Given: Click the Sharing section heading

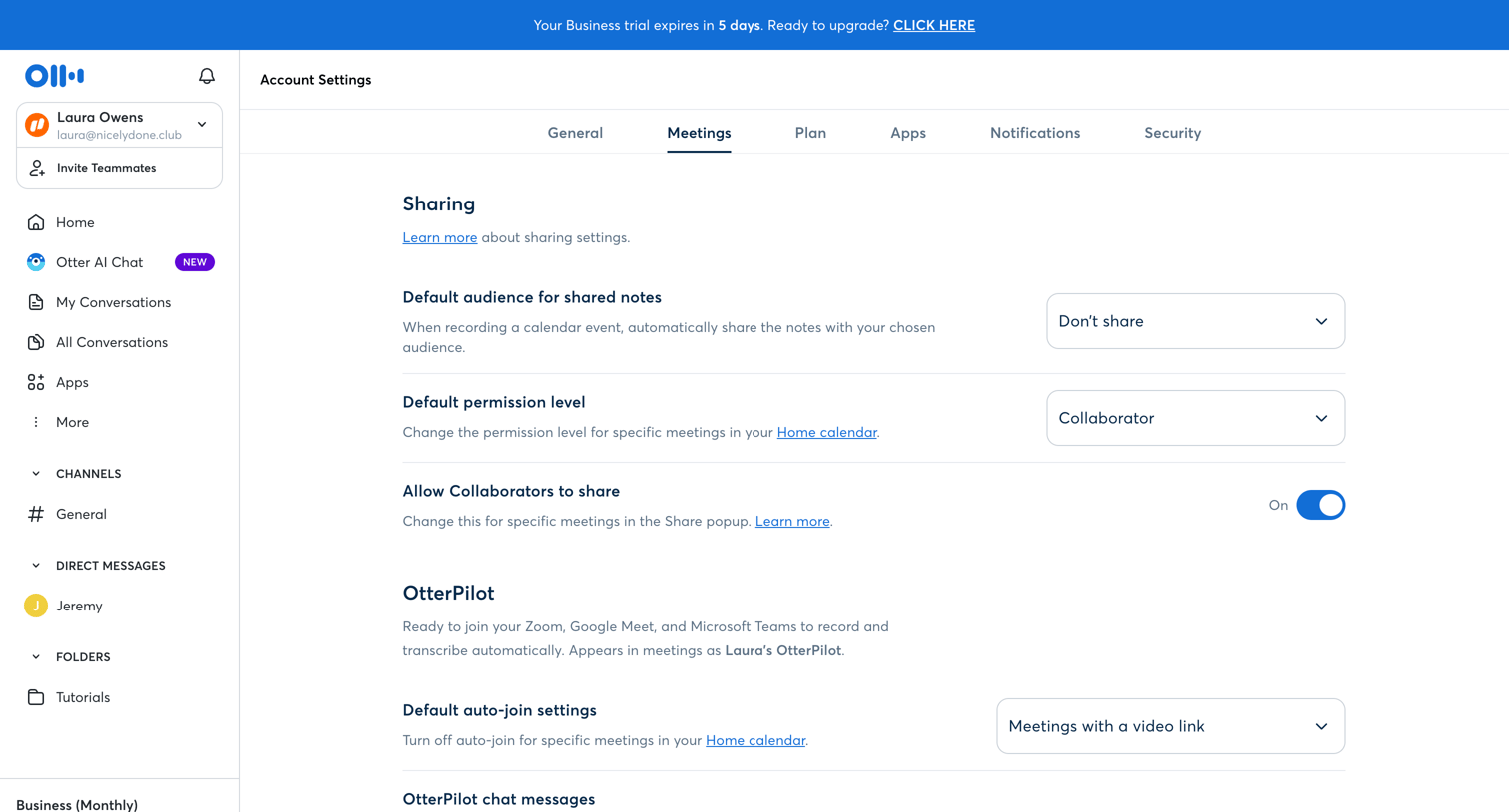Looking at the screenshot, I should click(439, 203).
